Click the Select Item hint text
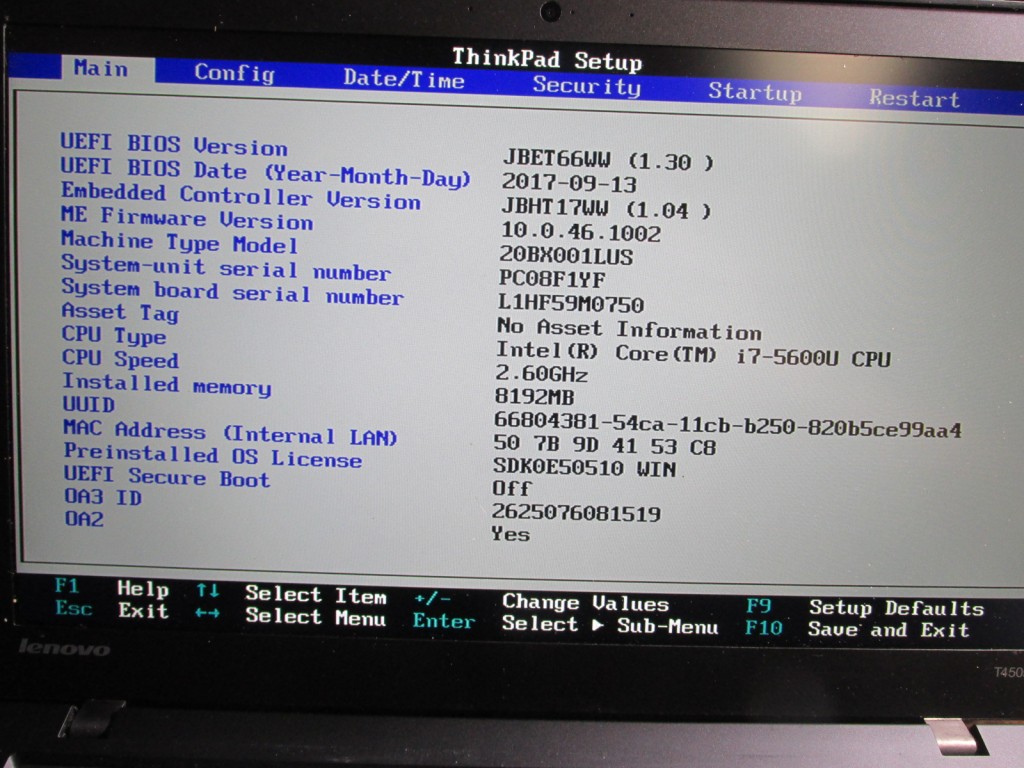The image size is (1024, 768). 316,595
